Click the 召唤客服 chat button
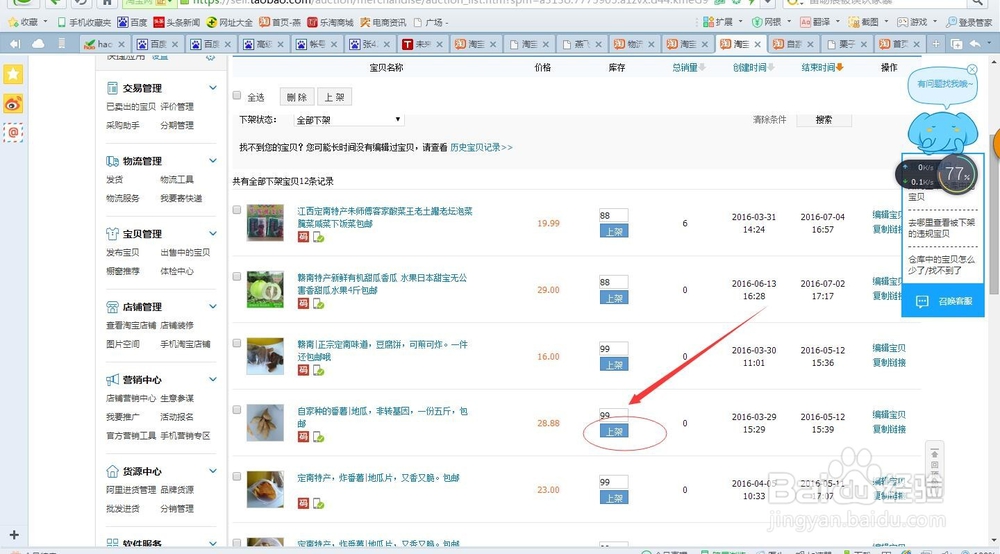This screenshot has height=554, width=1000. (x=943, y=302)
